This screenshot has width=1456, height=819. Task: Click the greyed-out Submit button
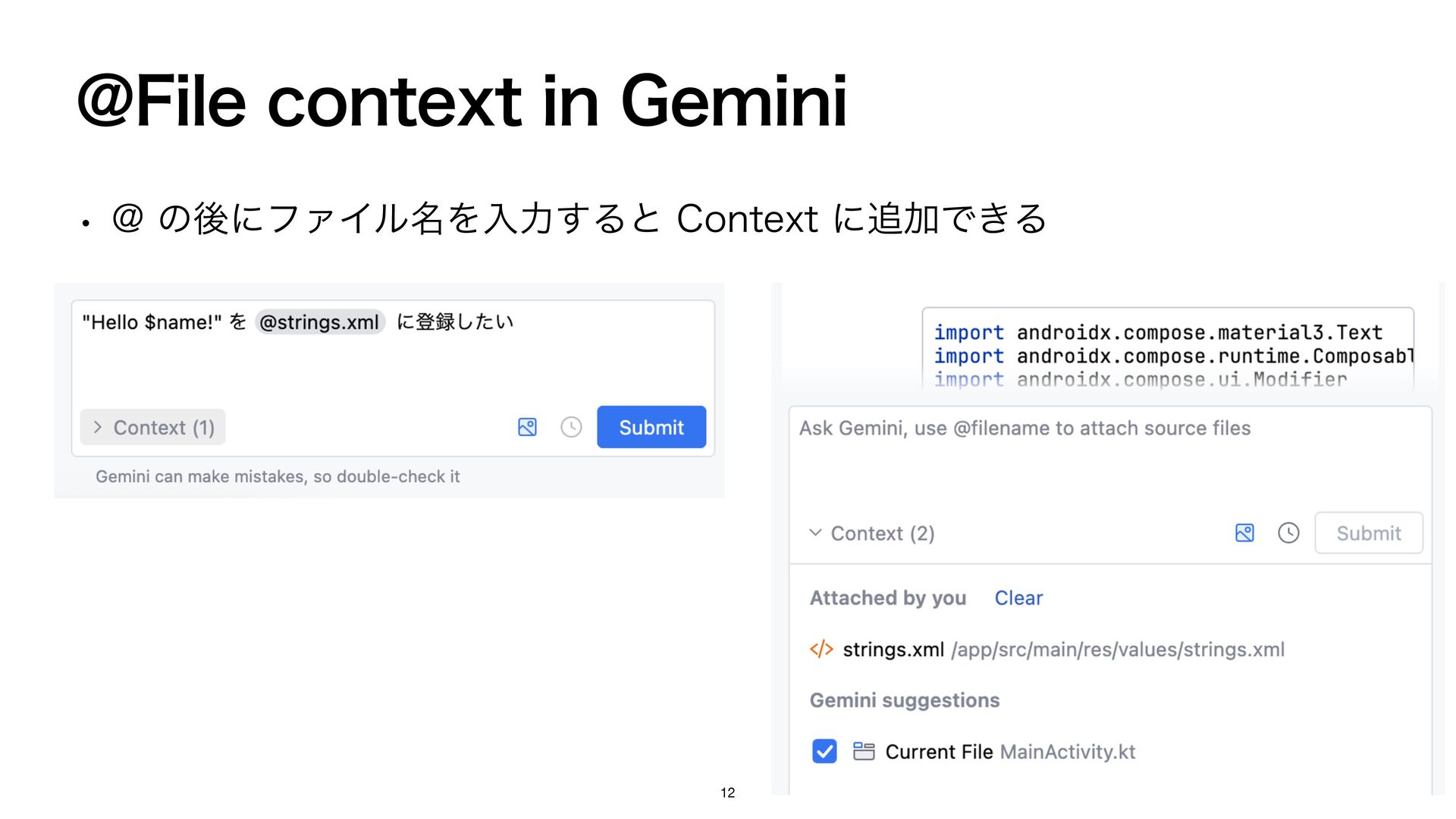click(x=1369, y=533)
